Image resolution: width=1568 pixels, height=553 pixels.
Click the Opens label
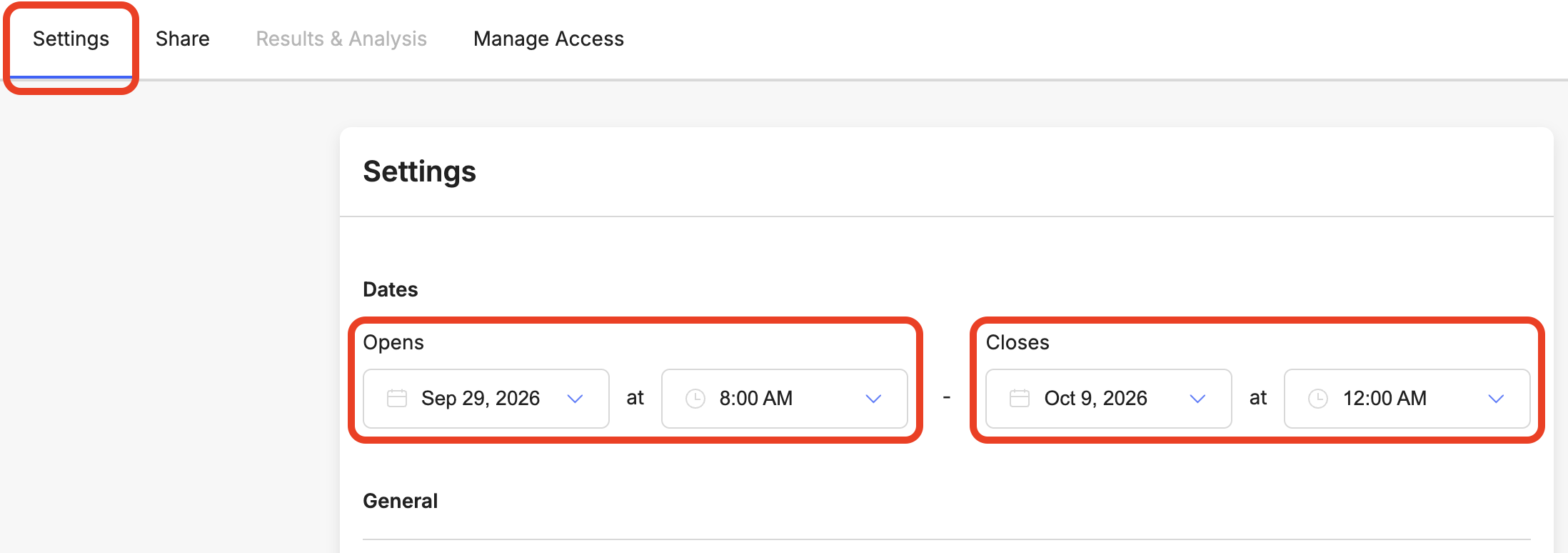(x=393, y=343)
